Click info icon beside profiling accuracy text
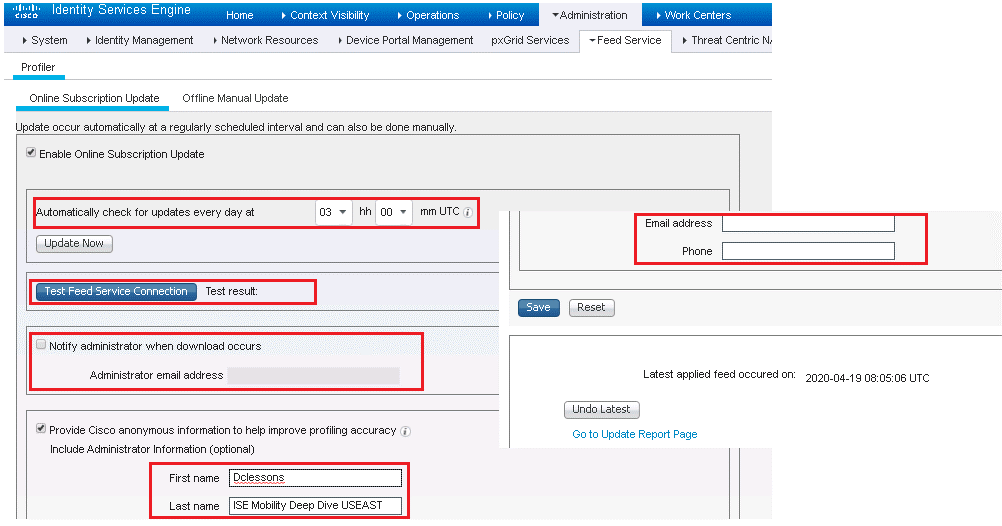Viewport: 1002px width, 526px height. pyautogui.click(x=405, y=431)
